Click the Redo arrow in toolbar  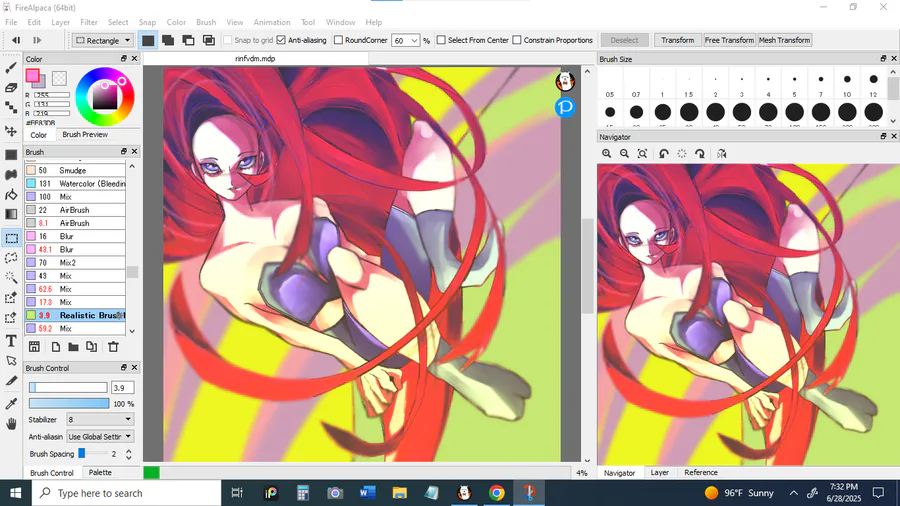click(37, 40)
